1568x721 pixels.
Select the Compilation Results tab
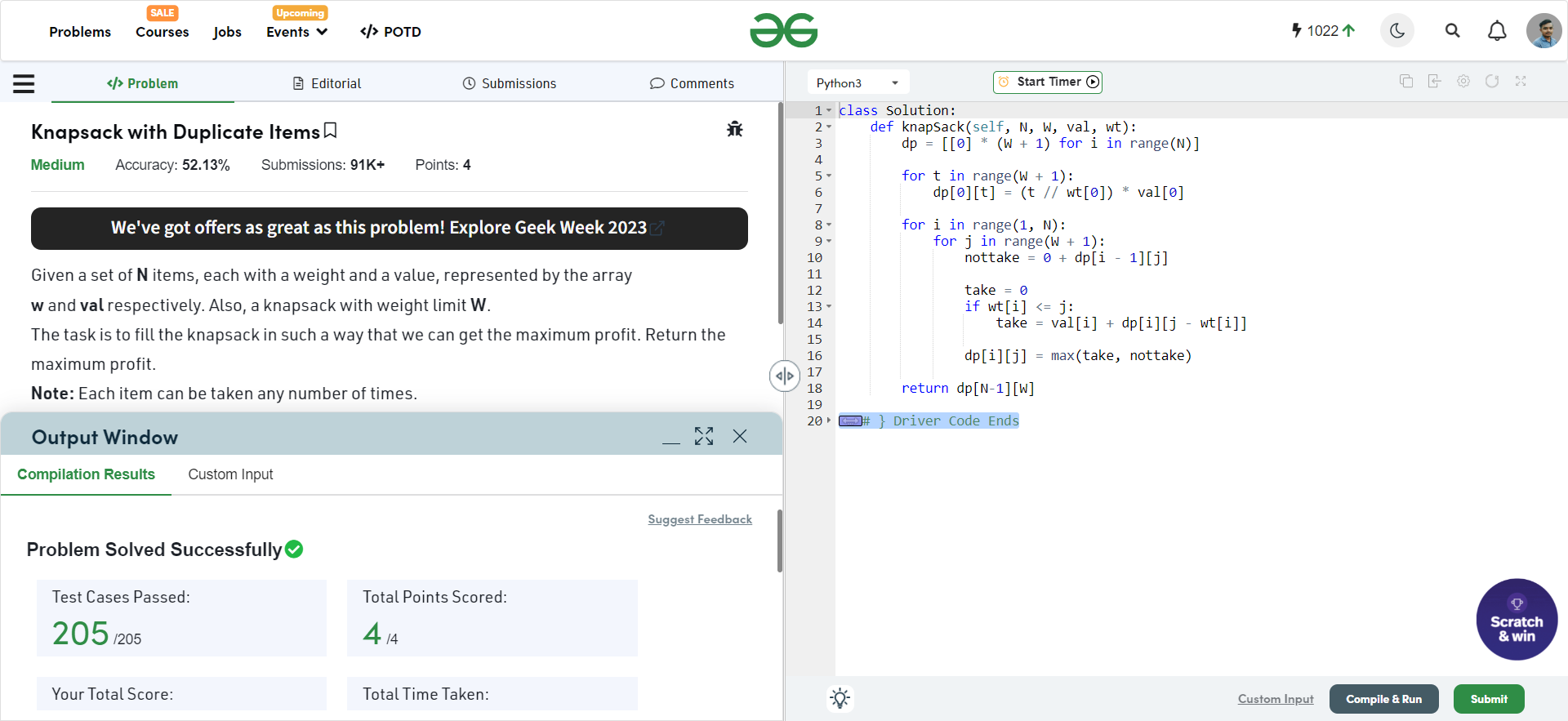pyautogui.click(x=86, y=474)
